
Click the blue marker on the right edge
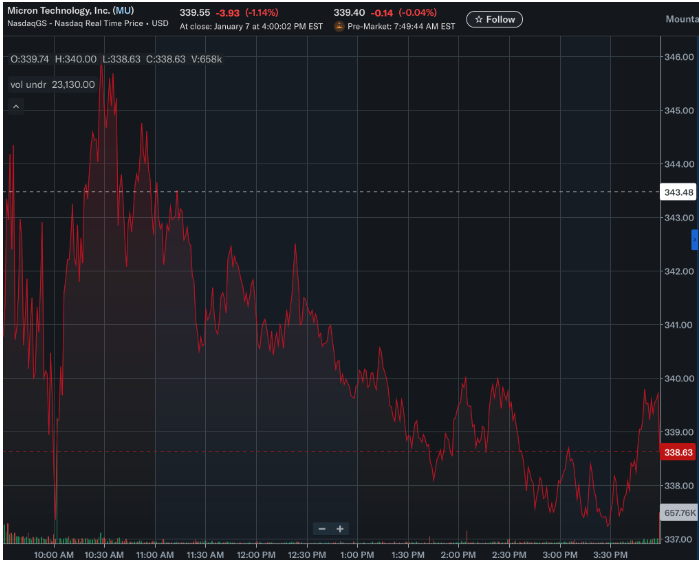[x=694, y=240]
